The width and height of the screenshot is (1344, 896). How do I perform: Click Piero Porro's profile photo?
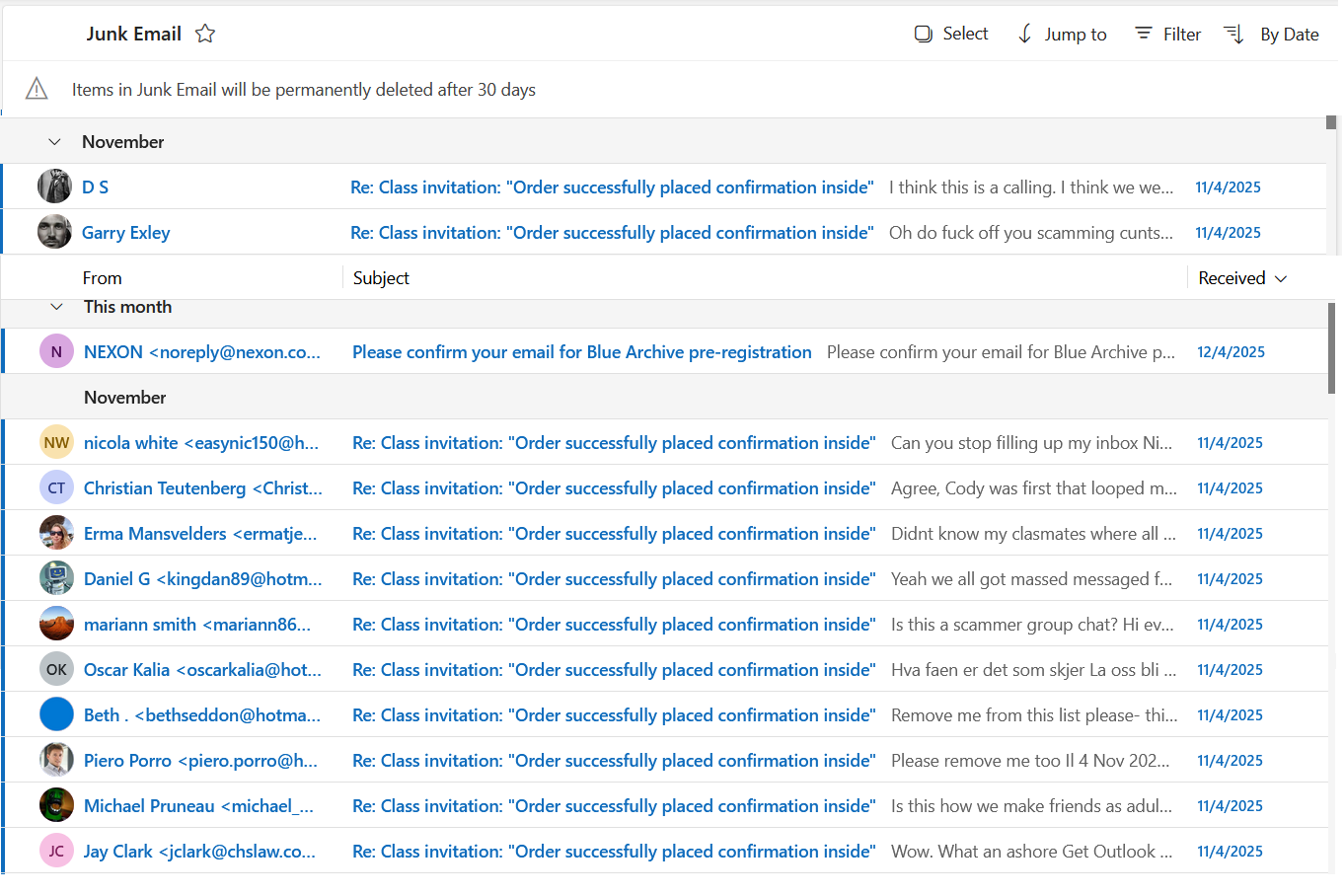pos(56,760)
